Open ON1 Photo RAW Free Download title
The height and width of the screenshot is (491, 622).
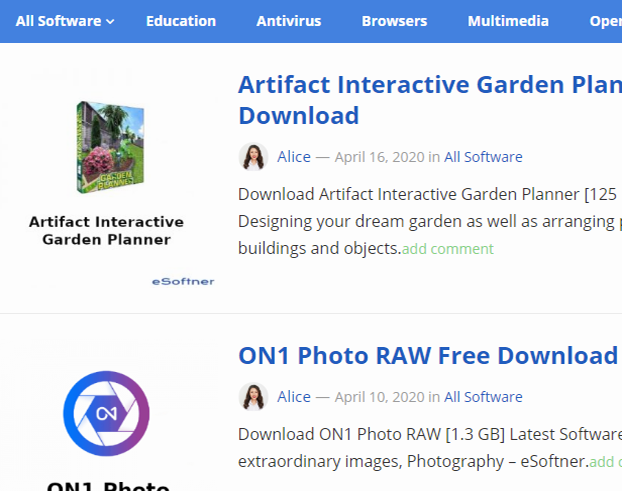coord(428,355)
